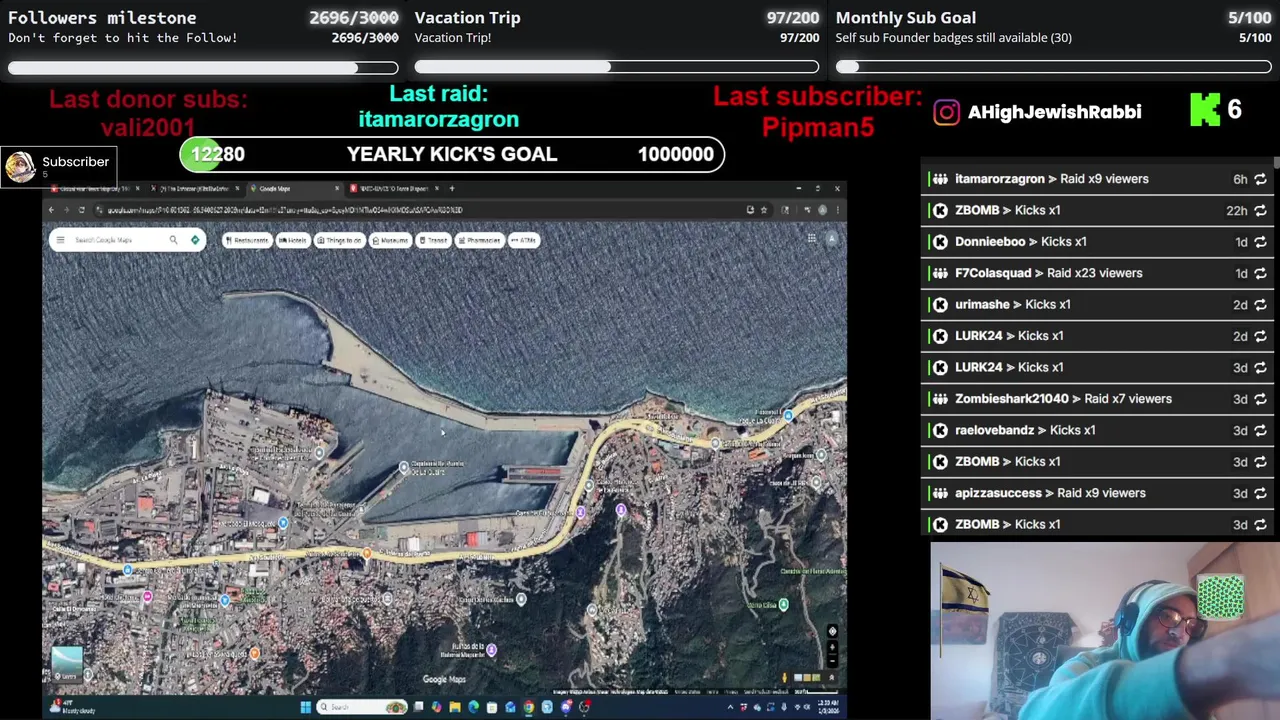Bookmark this page with the star icon

(x=763, y=210)
